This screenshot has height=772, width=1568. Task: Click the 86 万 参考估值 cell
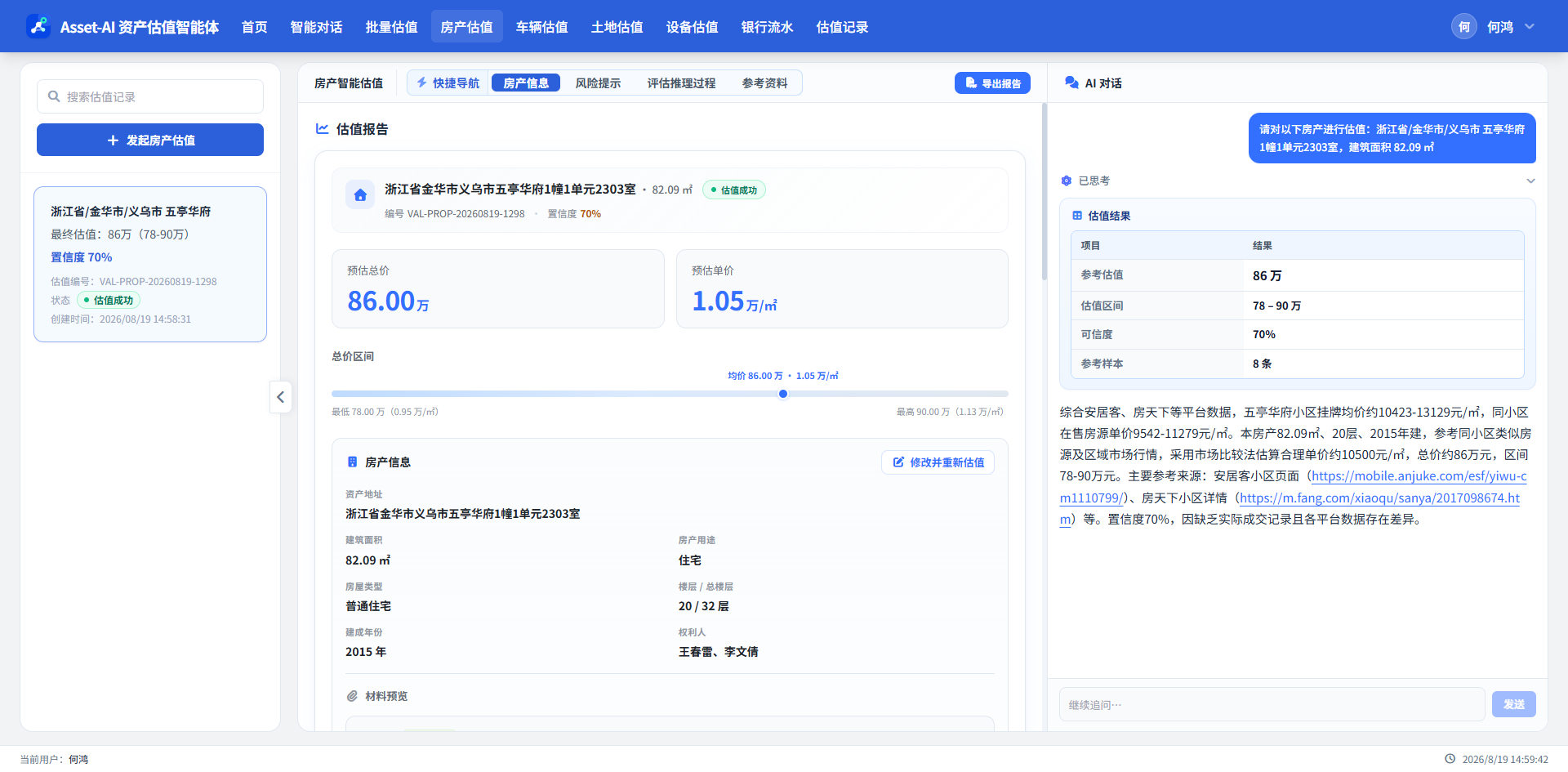coord(1267,275)
